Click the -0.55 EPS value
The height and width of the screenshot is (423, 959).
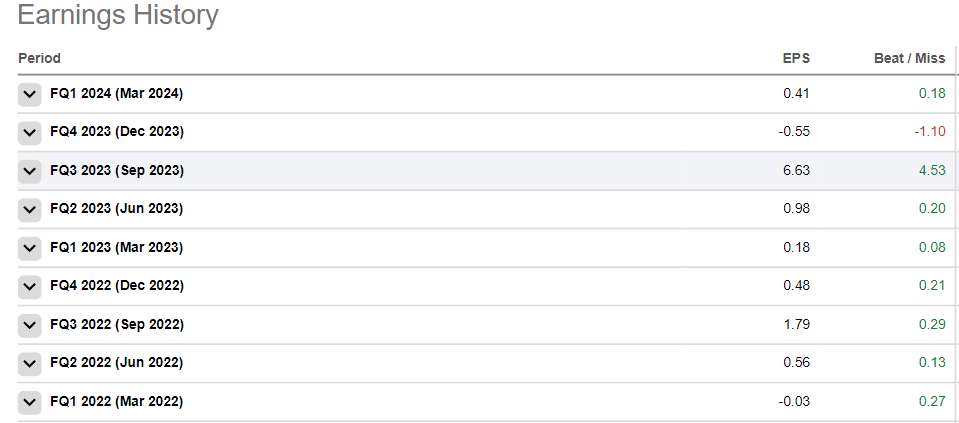point(794,132)
